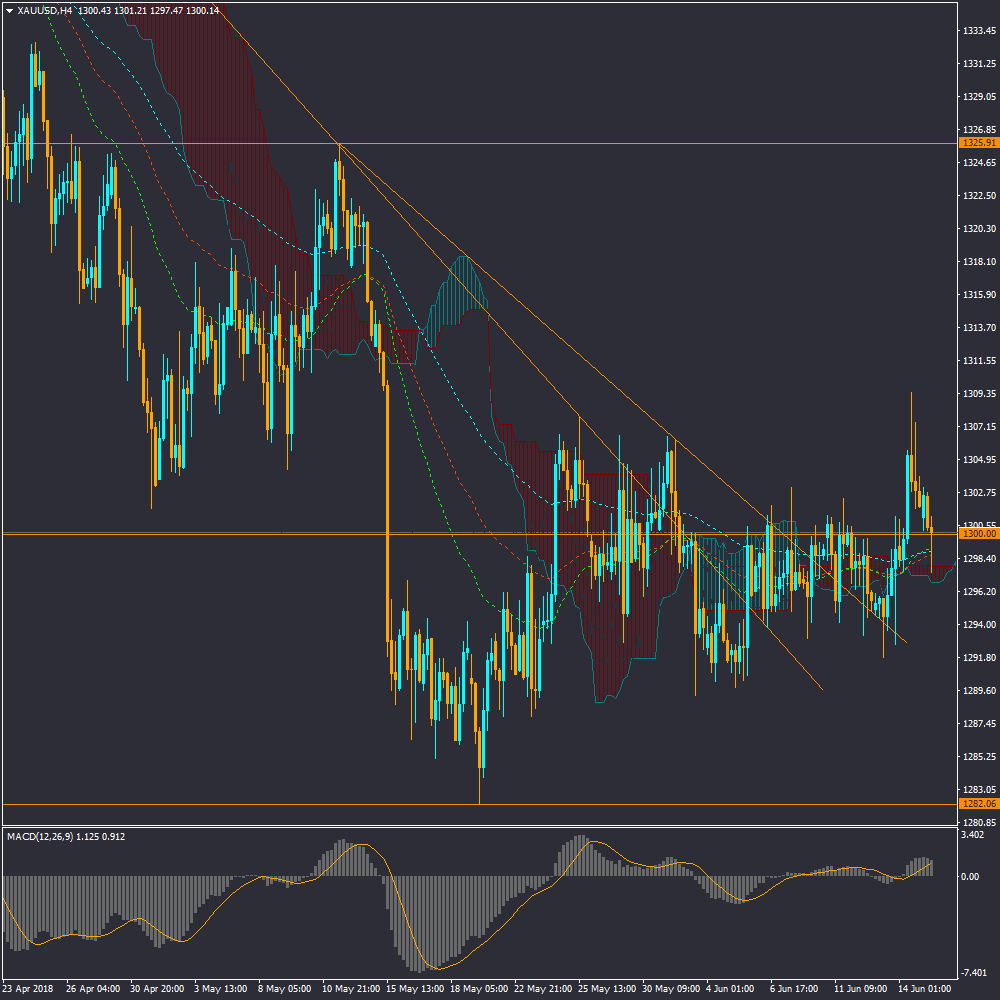Screen dimensions: 1000x1000
Task: Click the 0.00 MACD zero level label
Action: pos(970,877)
